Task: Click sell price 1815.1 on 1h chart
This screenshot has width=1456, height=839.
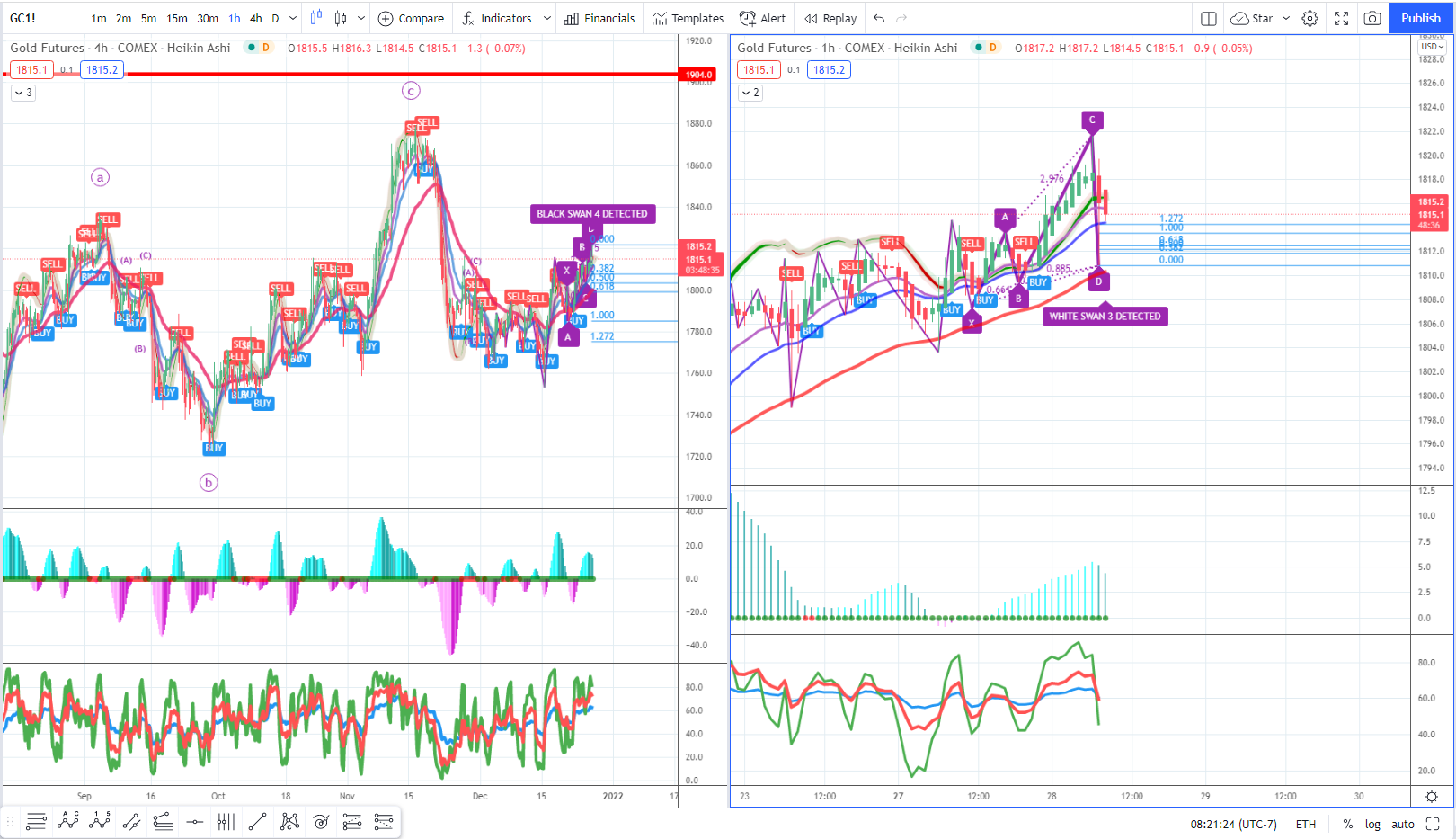Action: point(759,70)
